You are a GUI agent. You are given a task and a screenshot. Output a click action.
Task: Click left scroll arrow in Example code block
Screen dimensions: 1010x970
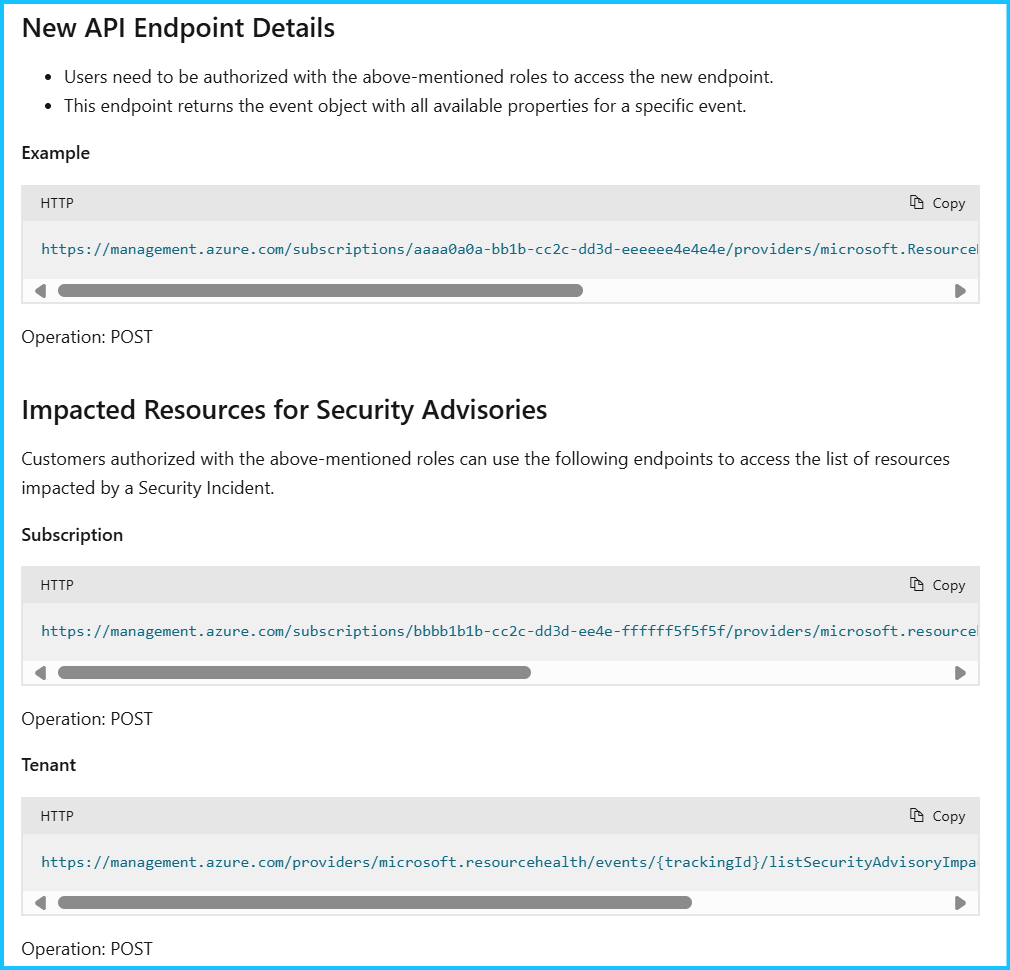41,291
